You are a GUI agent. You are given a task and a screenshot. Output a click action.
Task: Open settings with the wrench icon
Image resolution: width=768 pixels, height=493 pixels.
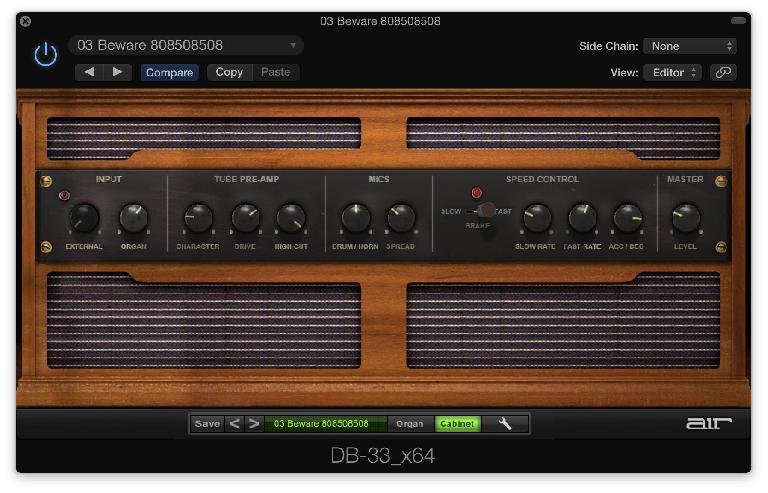pos(504,423)
